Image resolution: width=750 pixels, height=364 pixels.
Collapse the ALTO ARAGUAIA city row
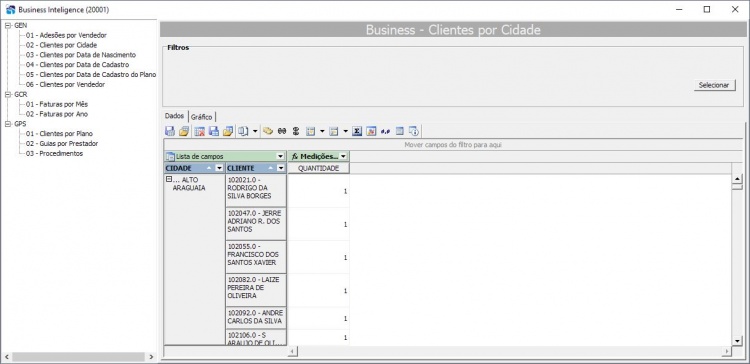pos(168,179)
